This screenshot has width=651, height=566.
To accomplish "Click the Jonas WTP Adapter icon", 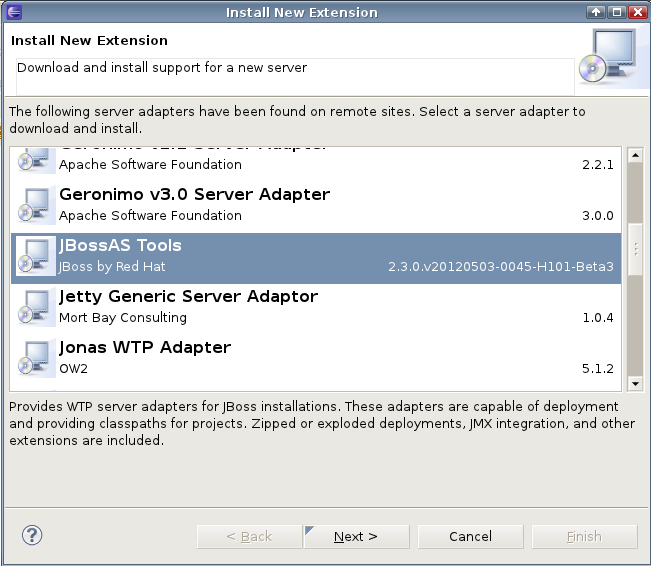I will tap(35, 358).
